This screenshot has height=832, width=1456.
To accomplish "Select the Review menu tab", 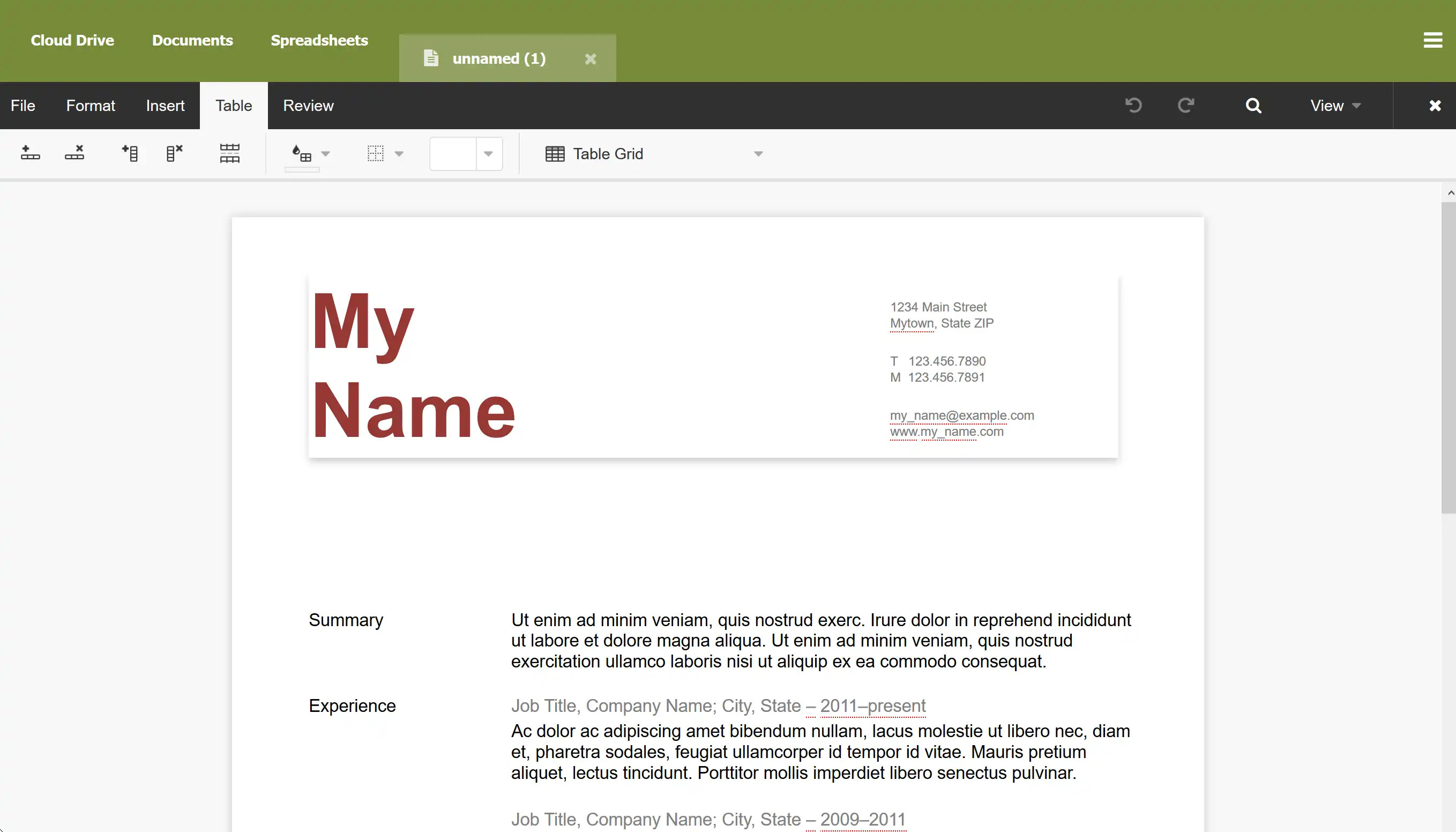I will click(308, 105).
